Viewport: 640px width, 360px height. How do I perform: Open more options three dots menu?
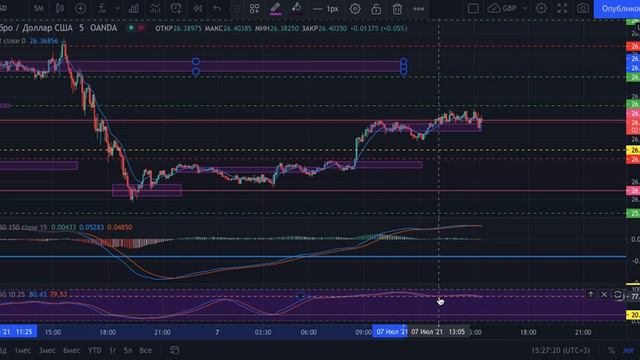coord(418,9)
